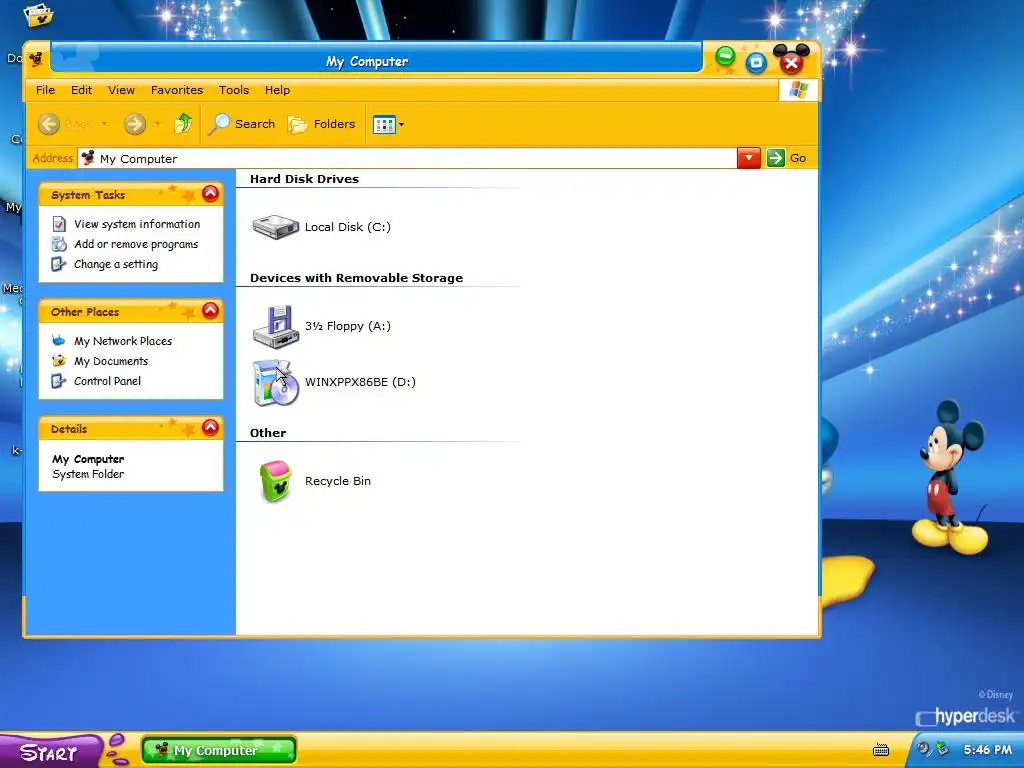Click the View system information icon
The width and height of the screenshot is (1024, 768).
59,224
